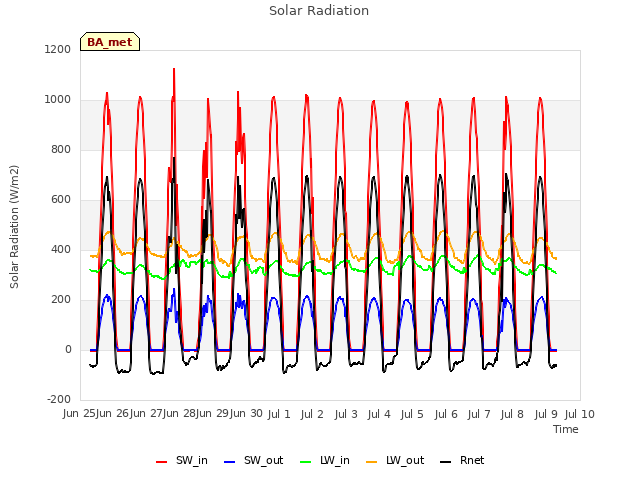
Task: Click the Jul 5 x-axis date label
Action: click(x=412, y=415)
